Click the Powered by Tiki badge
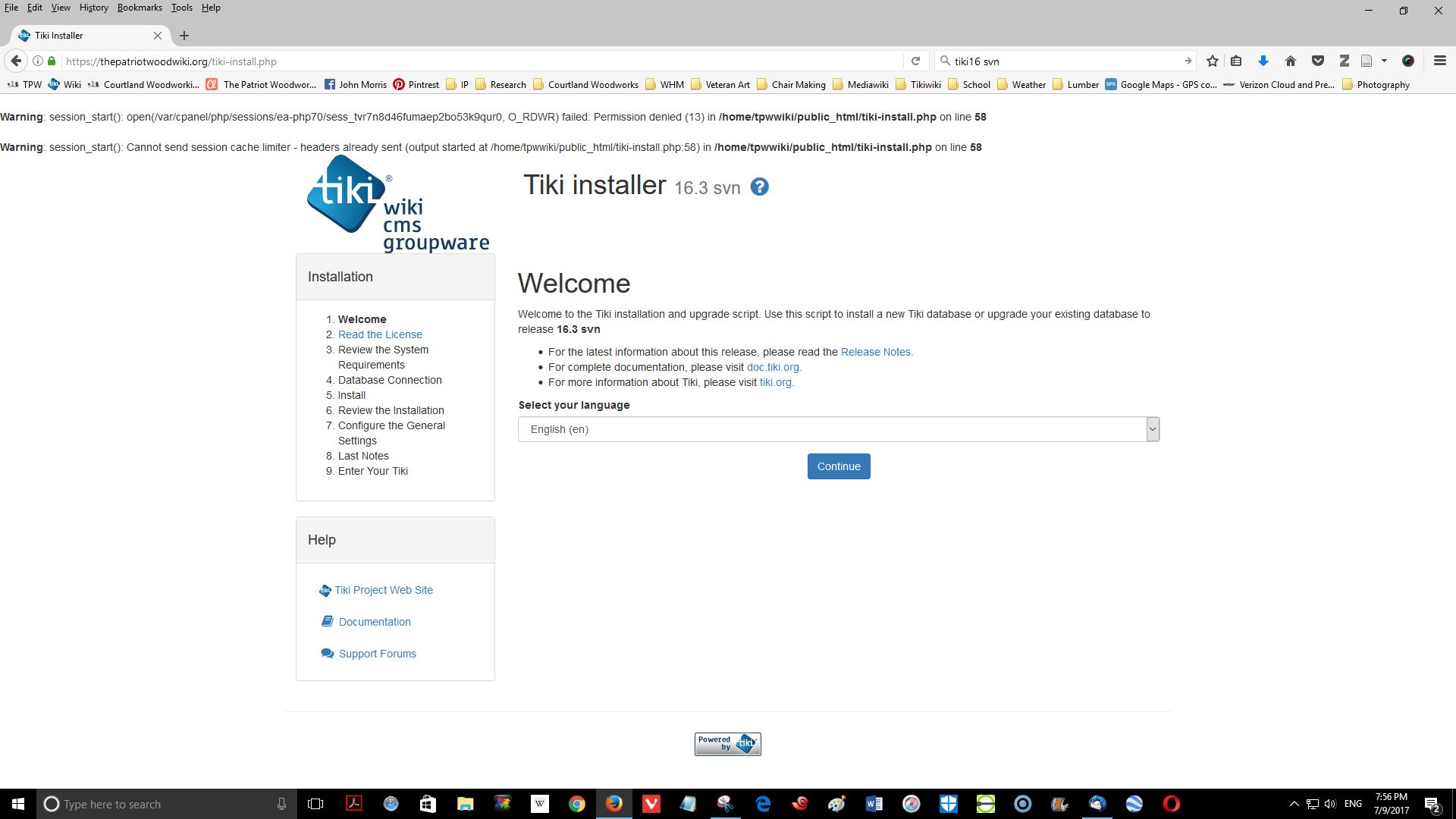Screen dimensions: 1456x819 [x=728, y=744]
